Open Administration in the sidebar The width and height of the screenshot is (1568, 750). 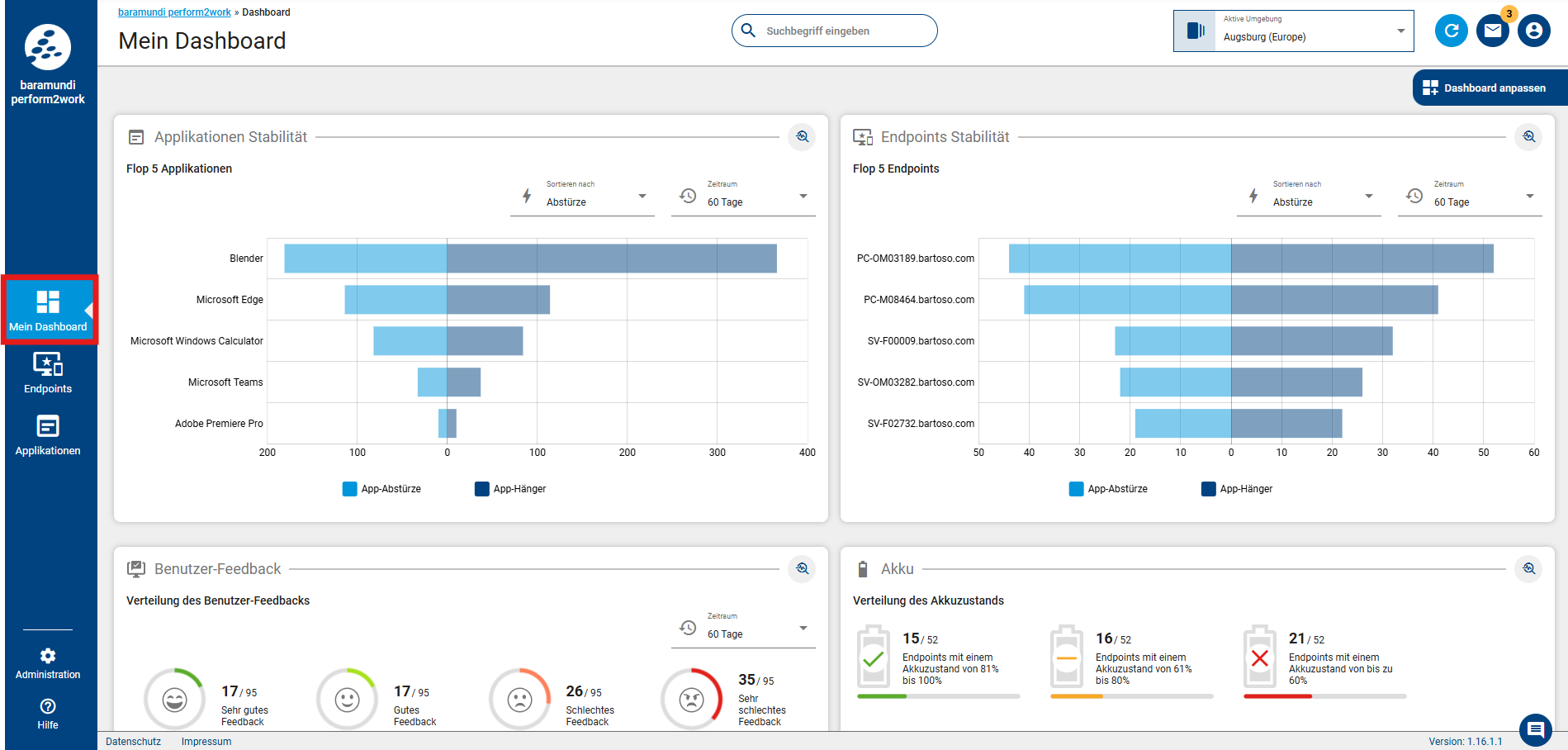48,663
